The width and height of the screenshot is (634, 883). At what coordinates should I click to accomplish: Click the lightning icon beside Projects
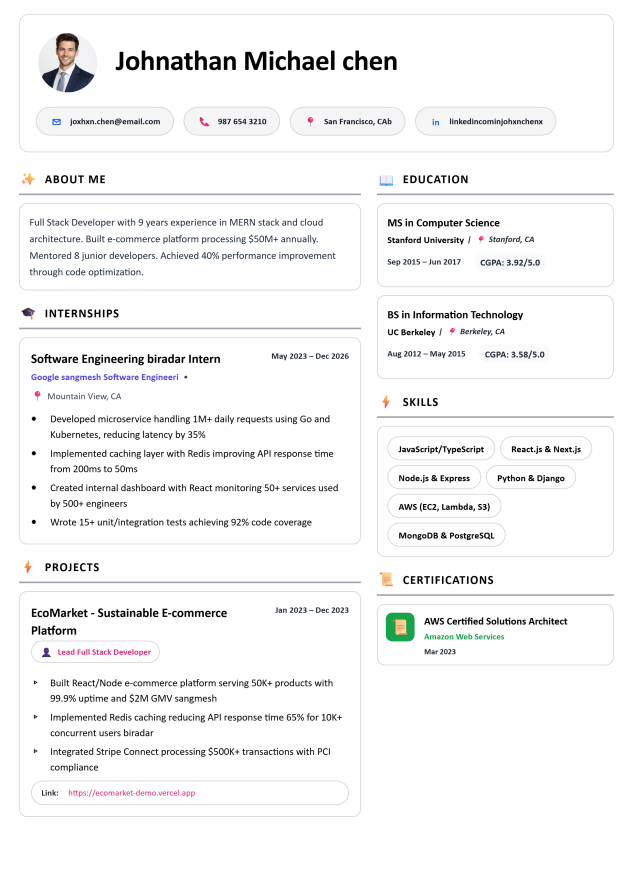pos(28,567)
